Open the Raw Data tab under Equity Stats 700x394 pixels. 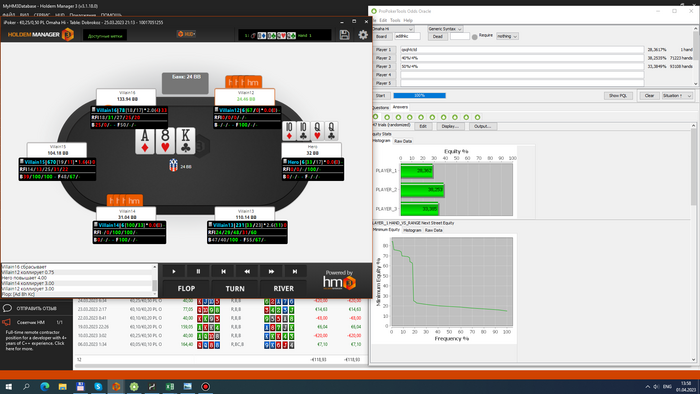point(403,141)
